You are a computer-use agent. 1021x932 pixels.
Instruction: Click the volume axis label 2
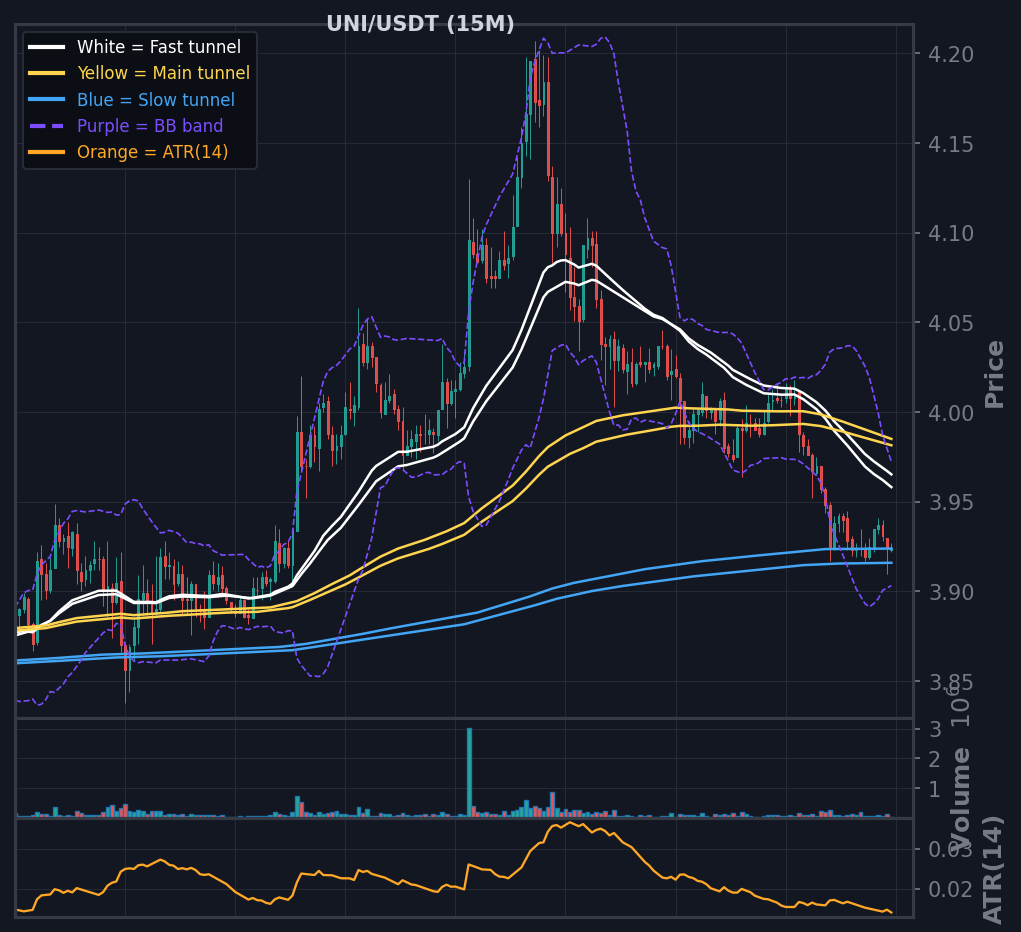(x=935, y=759)
